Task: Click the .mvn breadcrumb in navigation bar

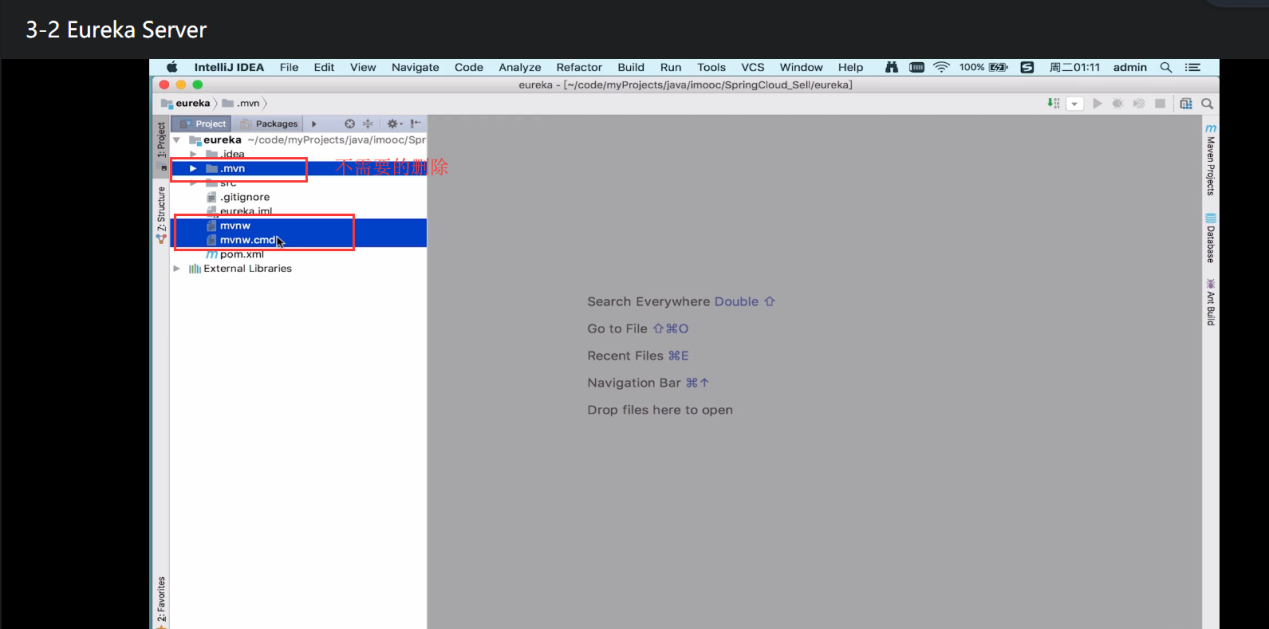Action: pos(241,103)
